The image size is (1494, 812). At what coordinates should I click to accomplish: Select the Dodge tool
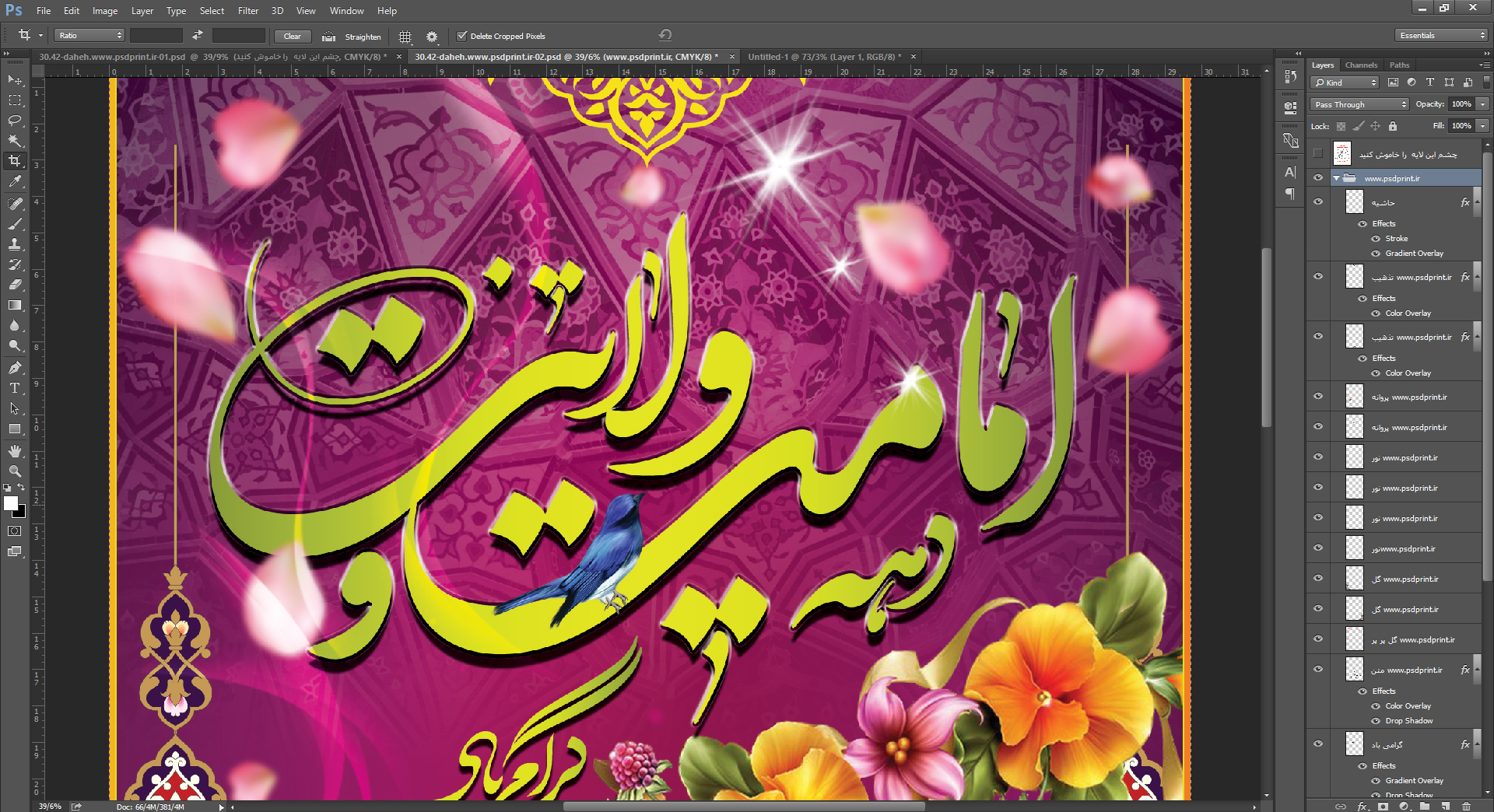point(15,345)
